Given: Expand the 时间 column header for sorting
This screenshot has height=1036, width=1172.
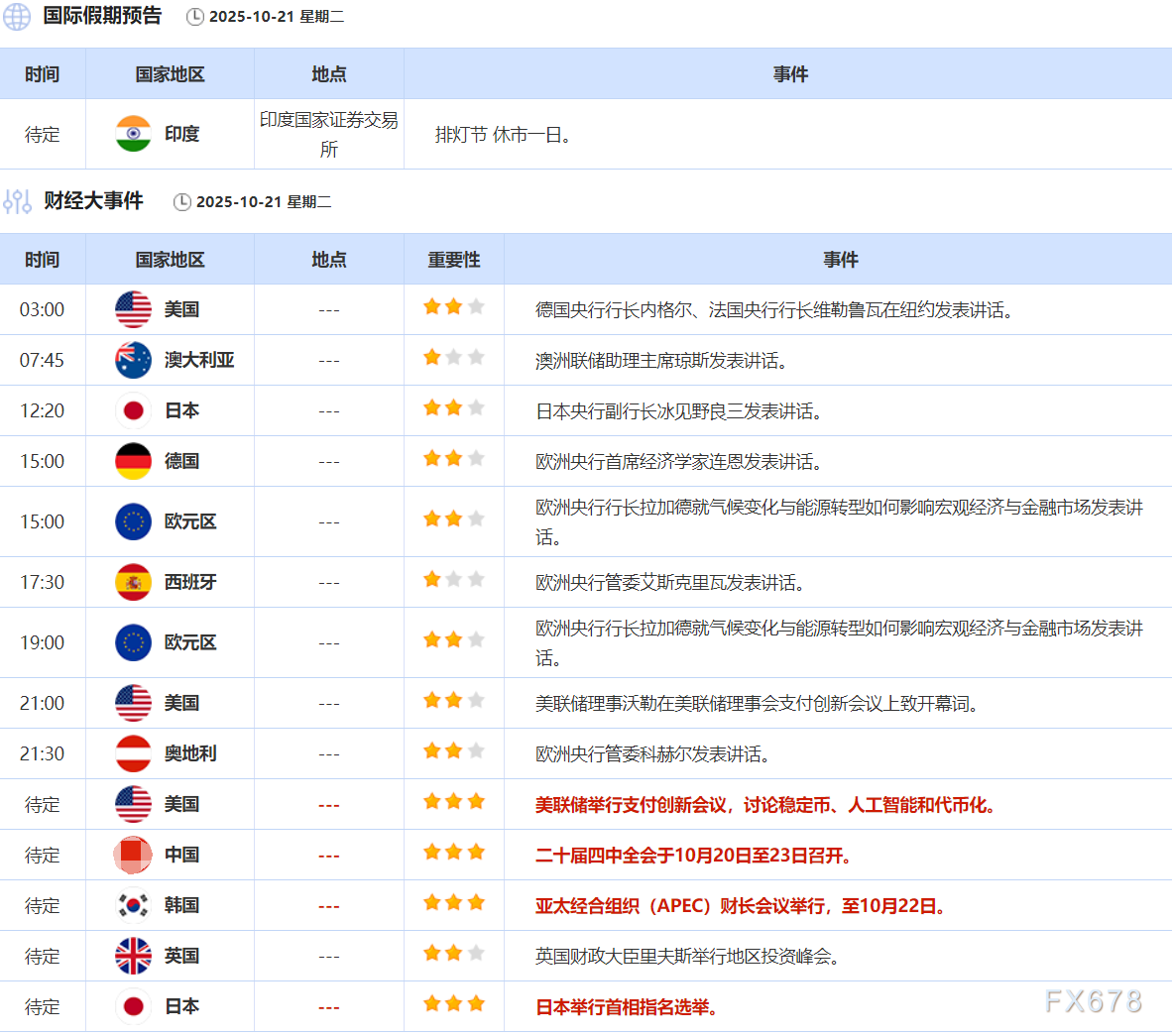Looking at the screenshot, I should (43, 259).
